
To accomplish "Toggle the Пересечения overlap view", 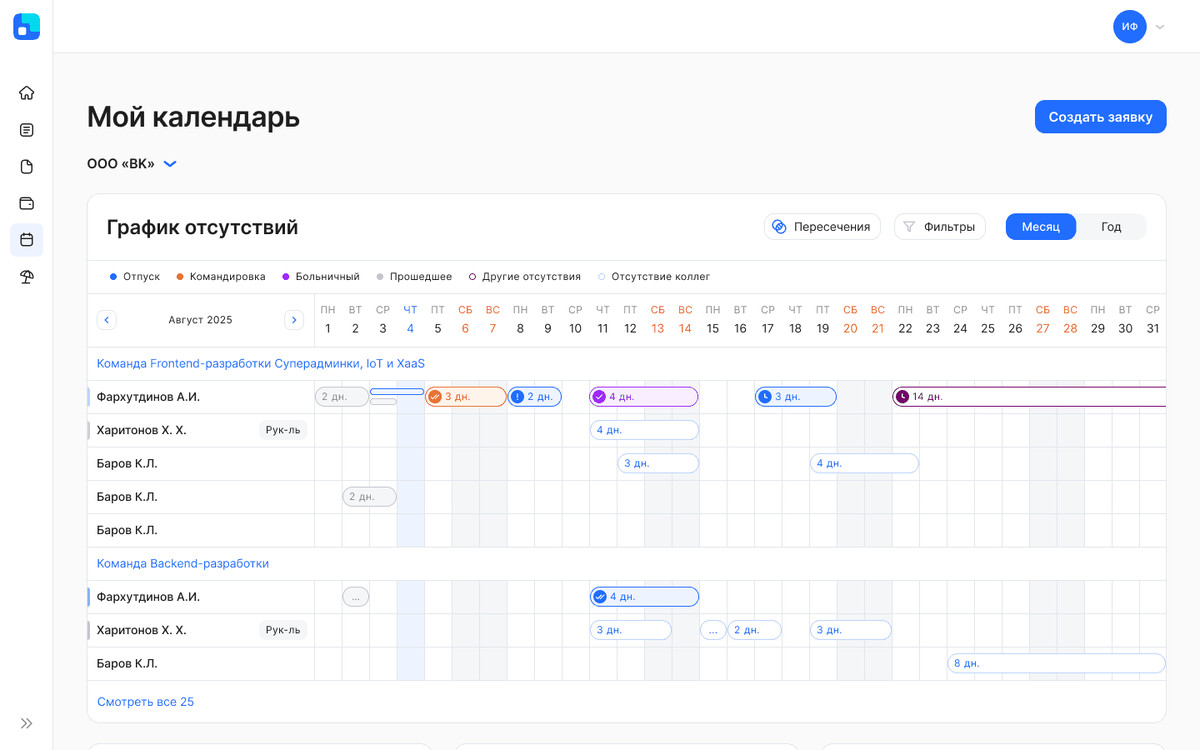I will 822,227.
